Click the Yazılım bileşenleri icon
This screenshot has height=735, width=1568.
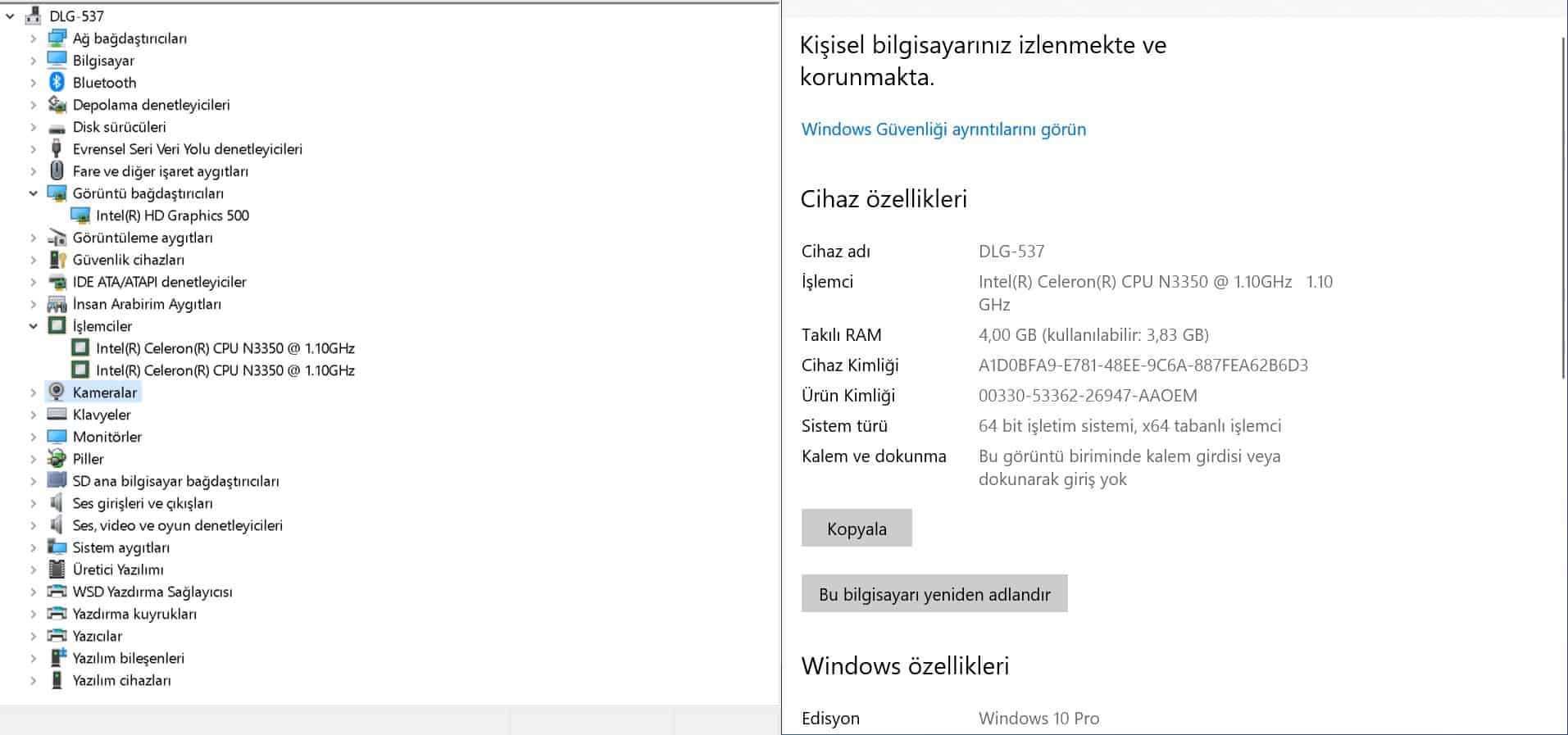[x=57, y=657]
